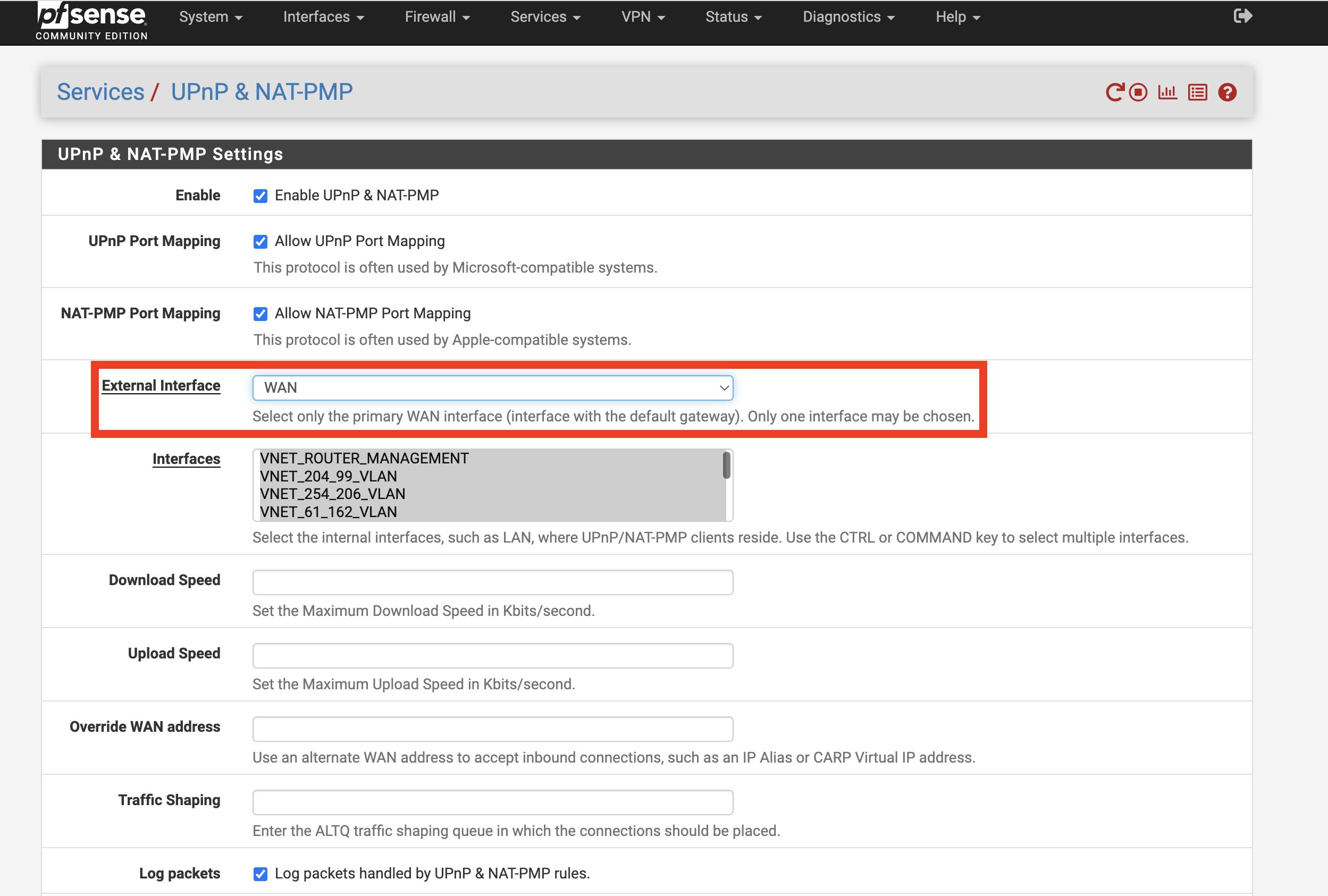Click the help question mark icon

(1227, 92)
